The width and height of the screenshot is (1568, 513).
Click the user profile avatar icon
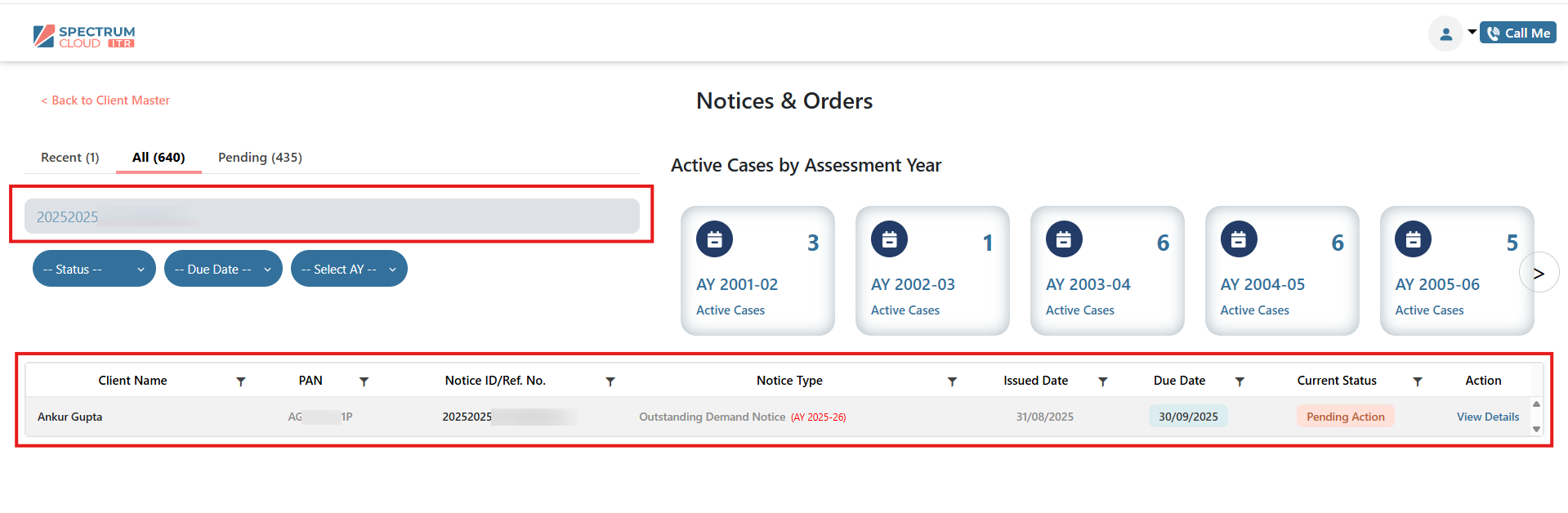1445,33
